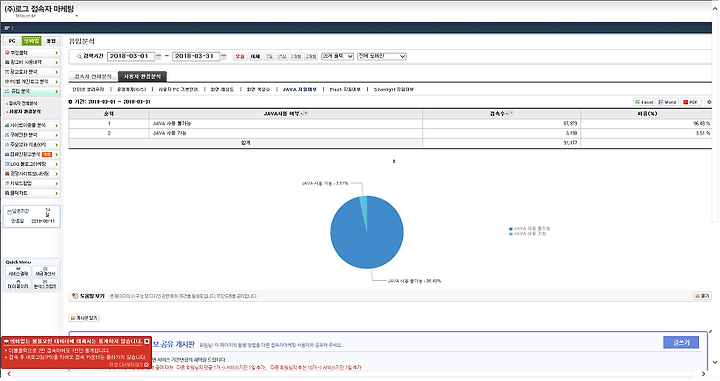
Task: Open the 운영체제(O/S) sub-tab
Action: point(131,90)
